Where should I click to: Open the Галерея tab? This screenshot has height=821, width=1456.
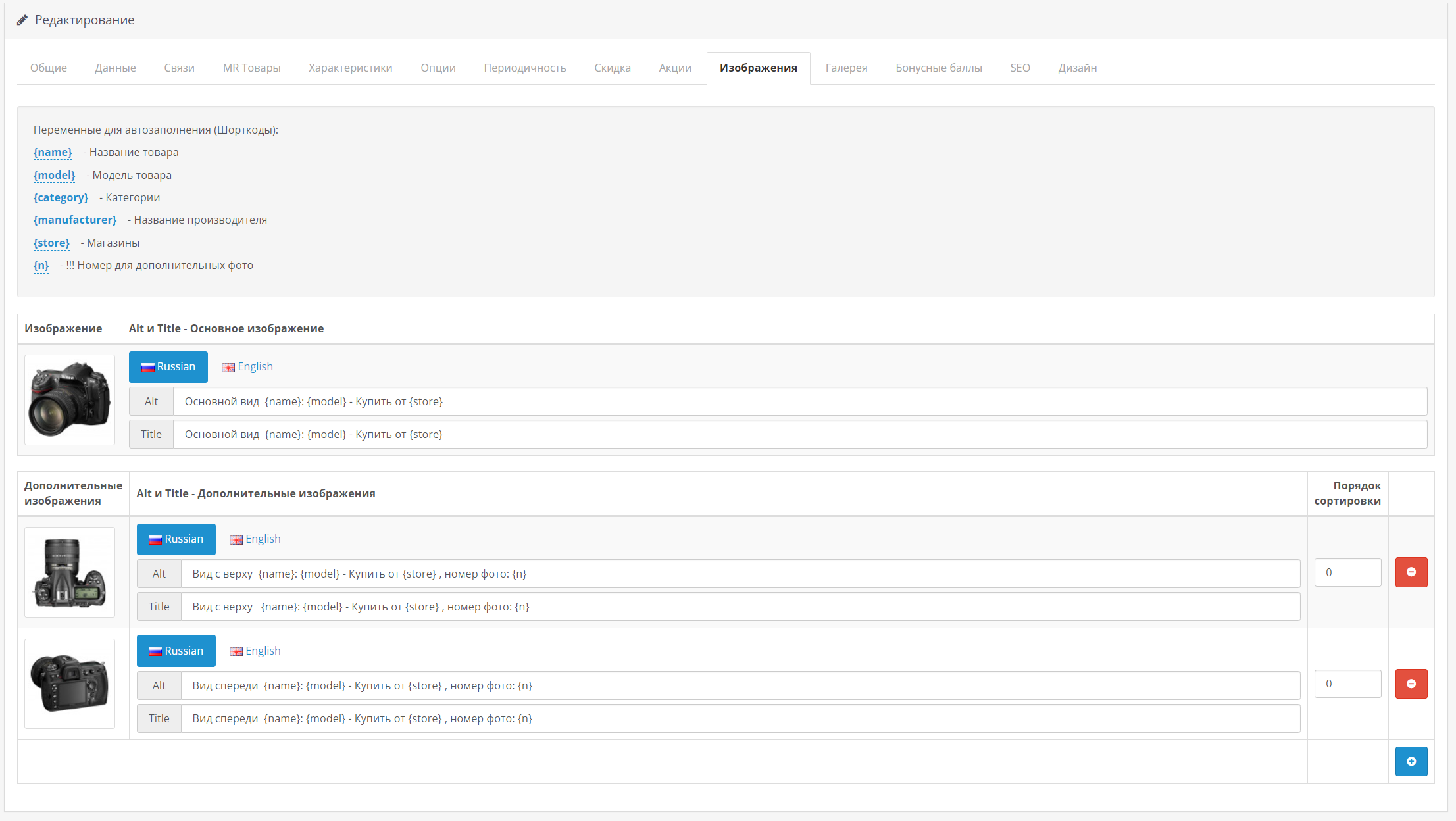coord(846,68)
